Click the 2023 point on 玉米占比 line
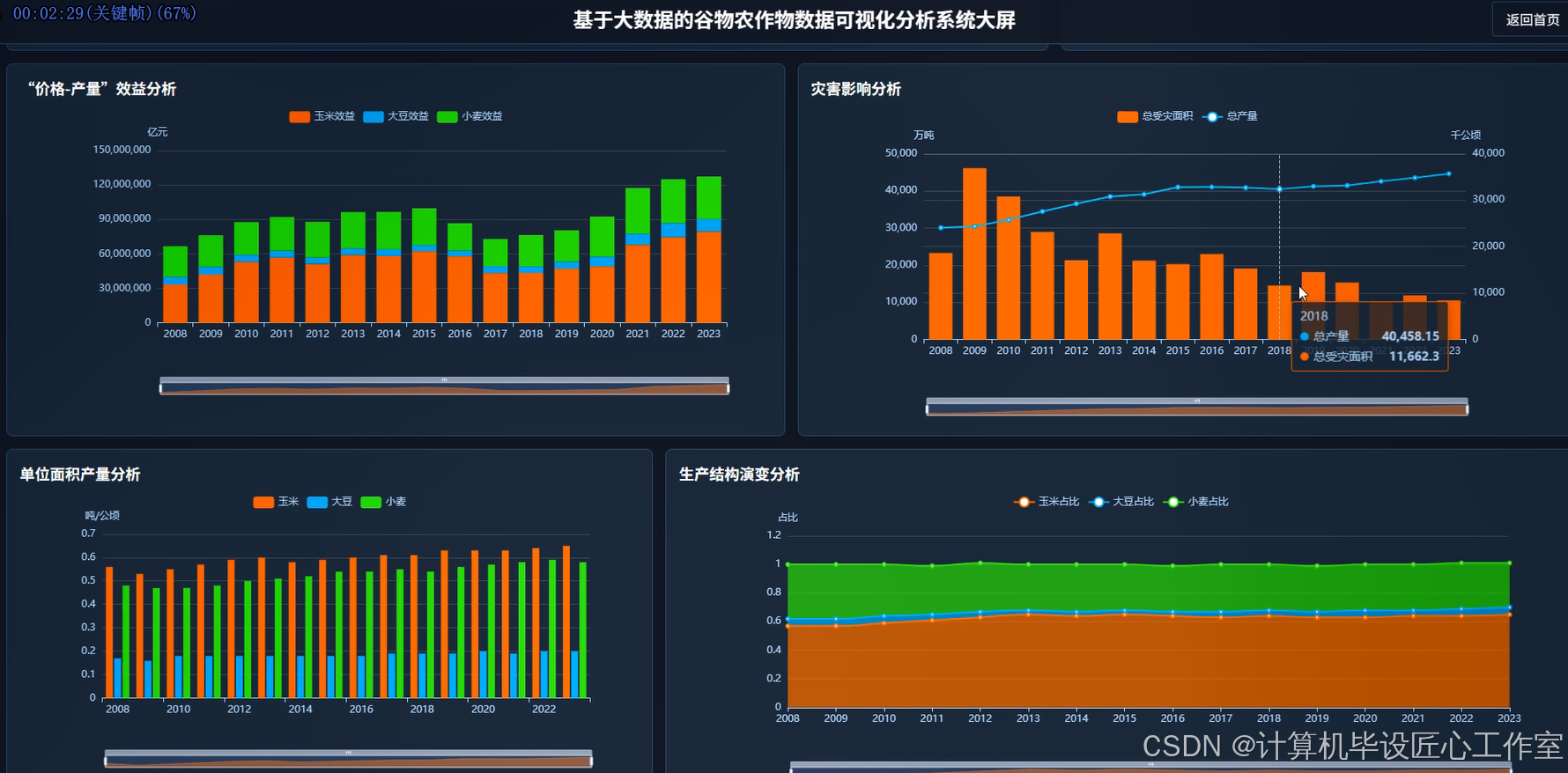 (1509, 615)
